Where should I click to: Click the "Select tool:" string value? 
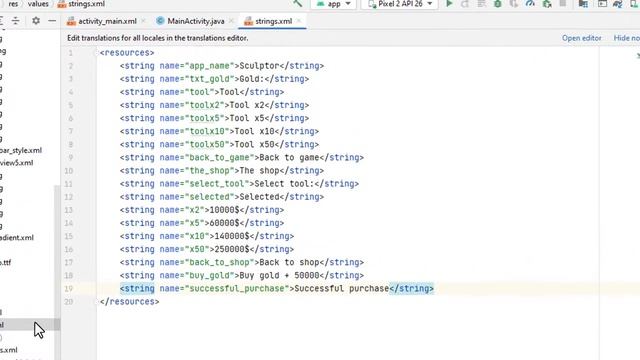pyautogui.click(x=284, y=183)
